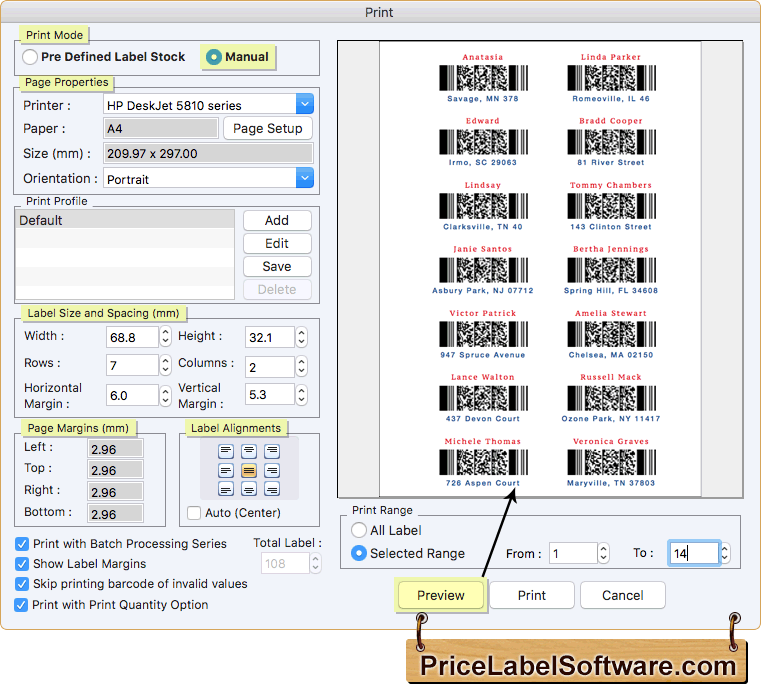The width and height of the screenshot is (761, 684).
Task: Adjust the To range stepper
Action: 725,552
